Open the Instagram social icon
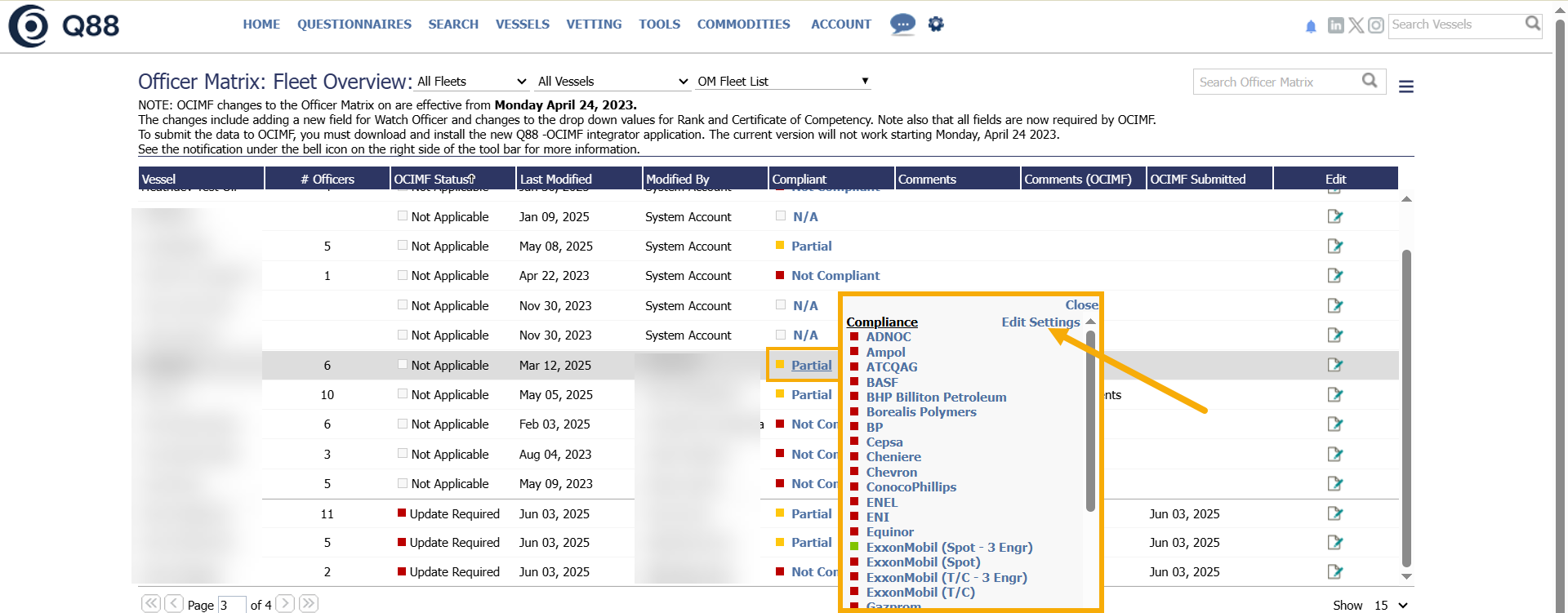This screenshot has width=1568, height=613. pyautogui.click(x=1376, y=25)
